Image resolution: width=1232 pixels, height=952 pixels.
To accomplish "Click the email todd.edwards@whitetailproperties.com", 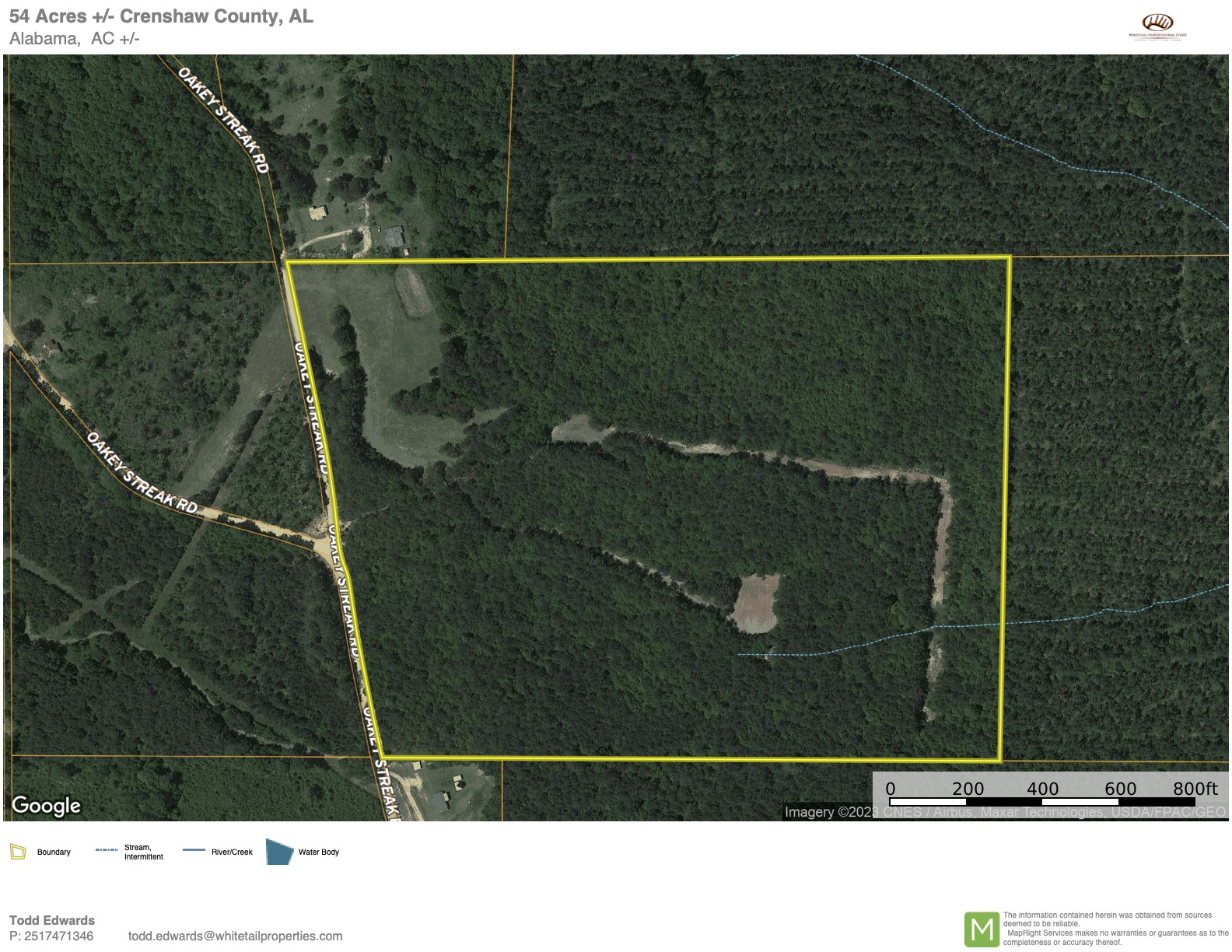I will pos(235,936).
